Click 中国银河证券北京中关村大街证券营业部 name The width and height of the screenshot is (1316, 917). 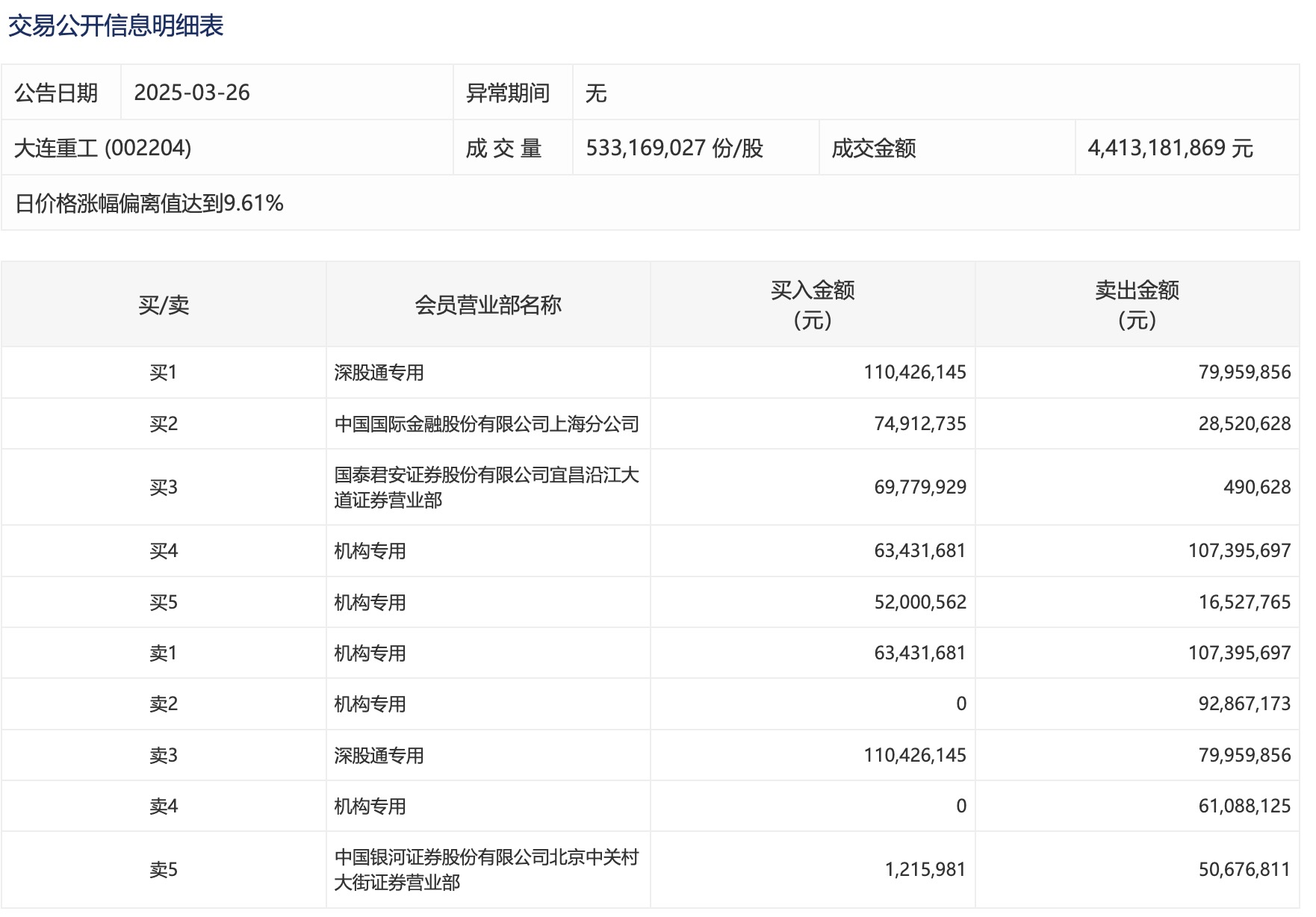click(x=490, y=868)
